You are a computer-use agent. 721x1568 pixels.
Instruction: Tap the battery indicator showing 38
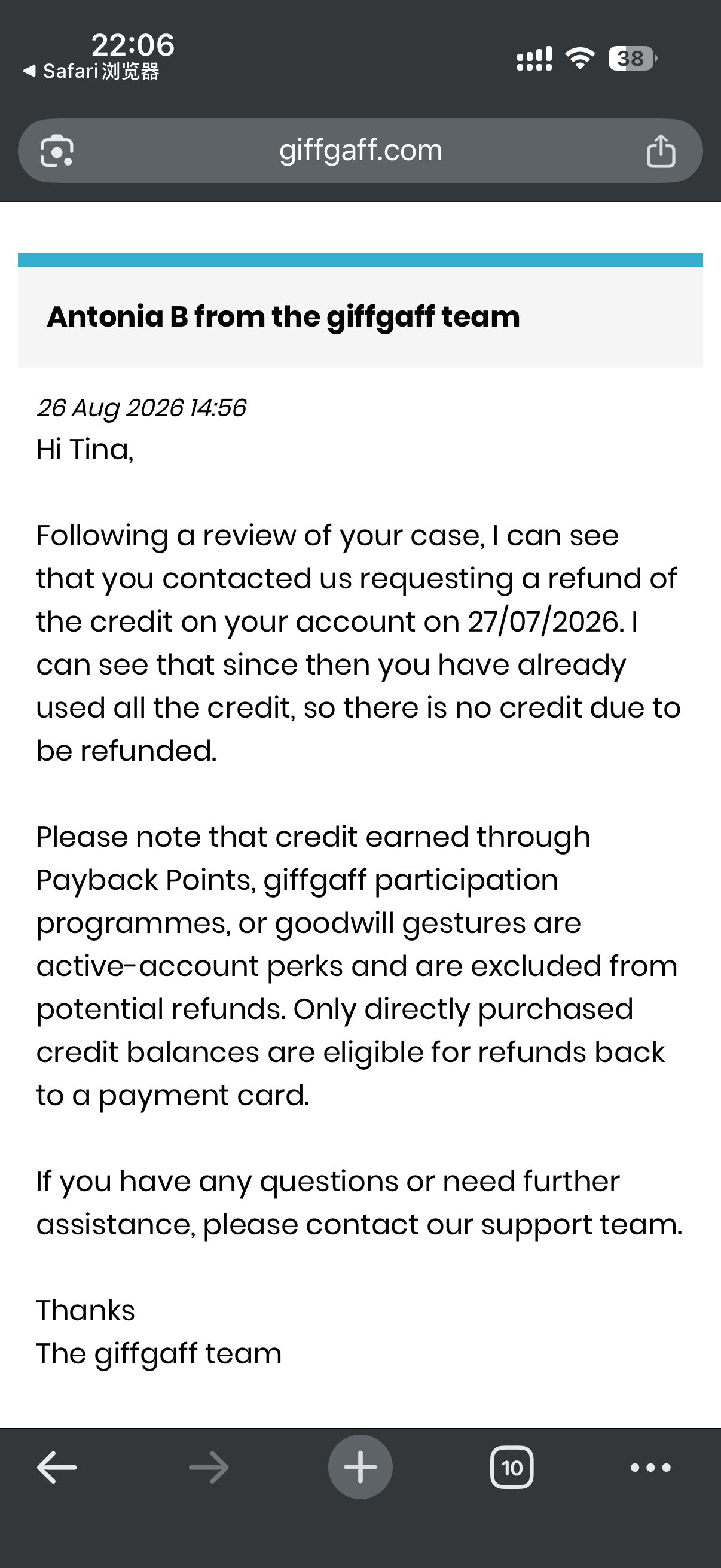tap(633, 59)
